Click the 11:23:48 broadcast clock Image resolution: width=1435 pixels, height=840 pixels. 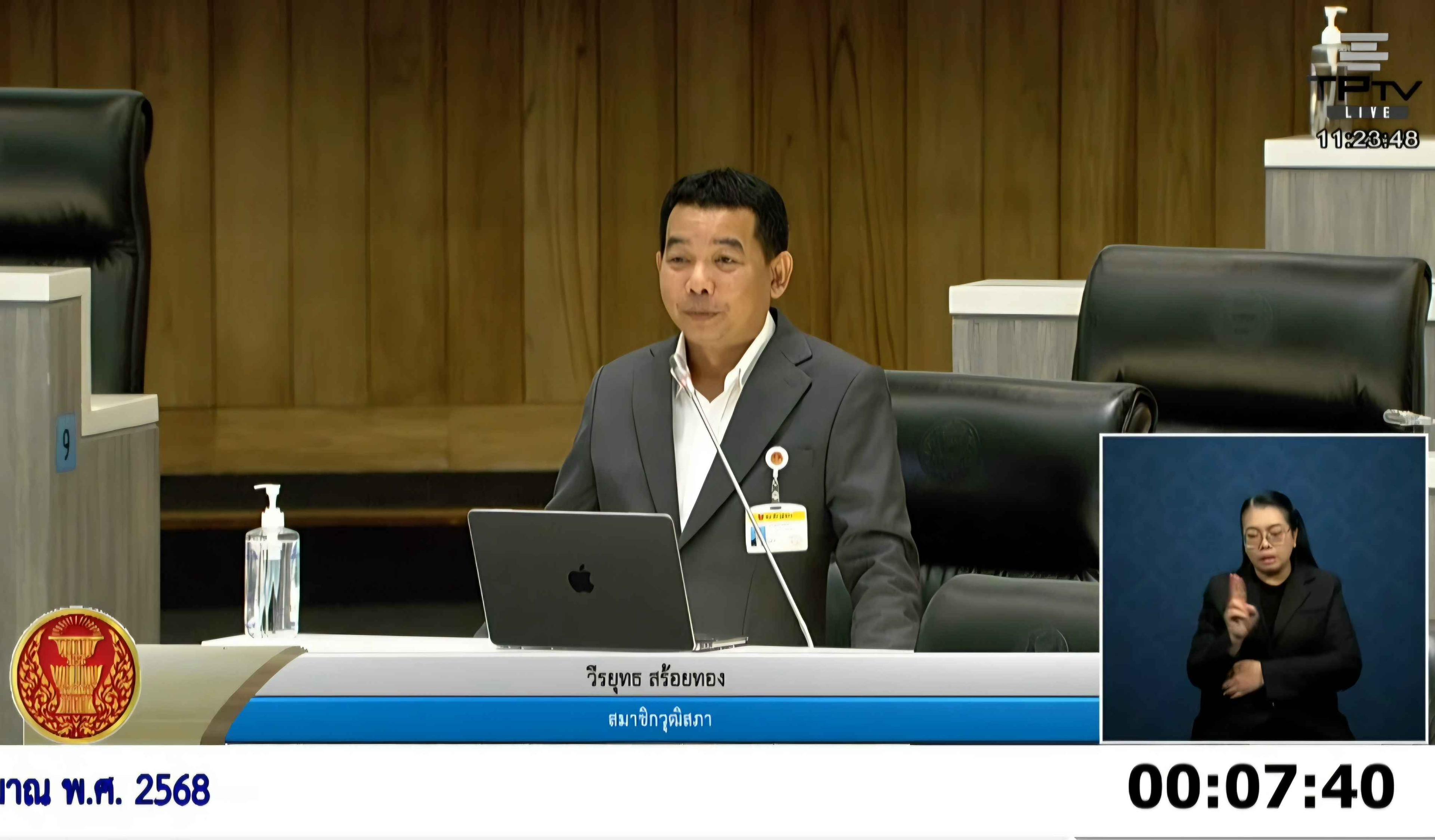point(1368,139)
